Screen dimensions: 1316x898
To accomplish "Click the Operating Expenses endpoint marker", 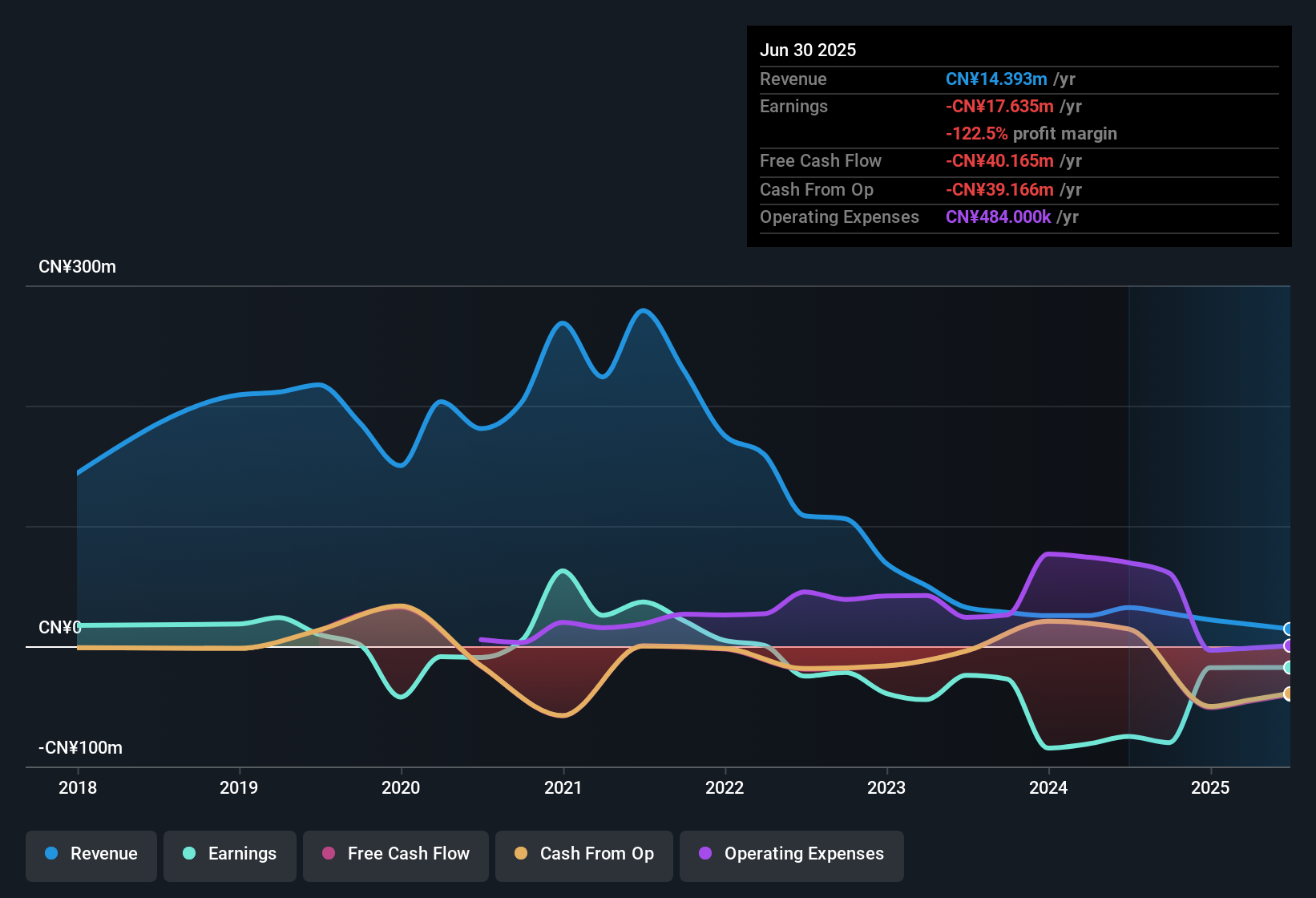I will pos(1288,645).
